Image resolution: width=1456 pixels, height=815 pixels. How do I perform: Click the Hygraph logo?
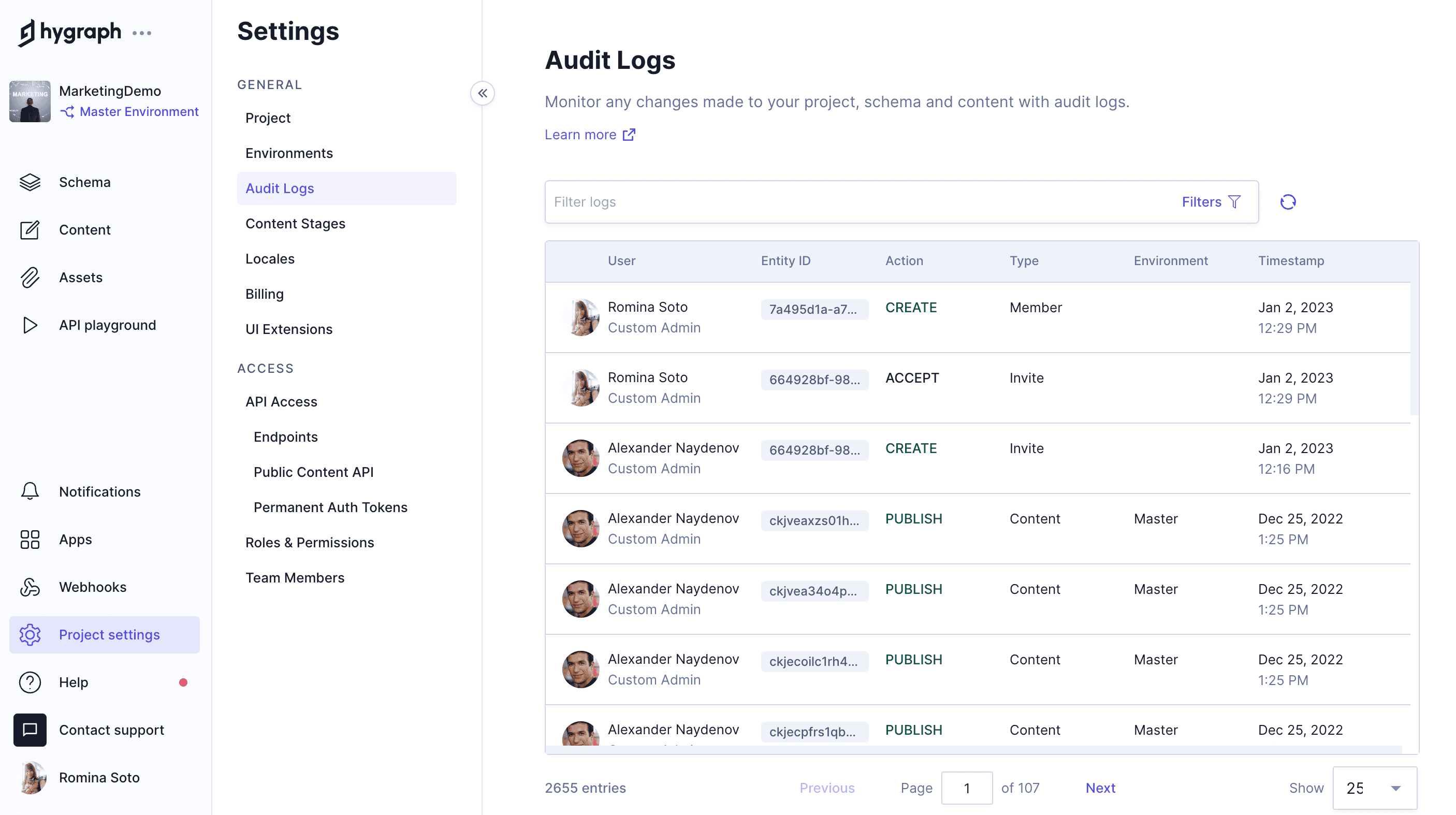tap(69, 32)
